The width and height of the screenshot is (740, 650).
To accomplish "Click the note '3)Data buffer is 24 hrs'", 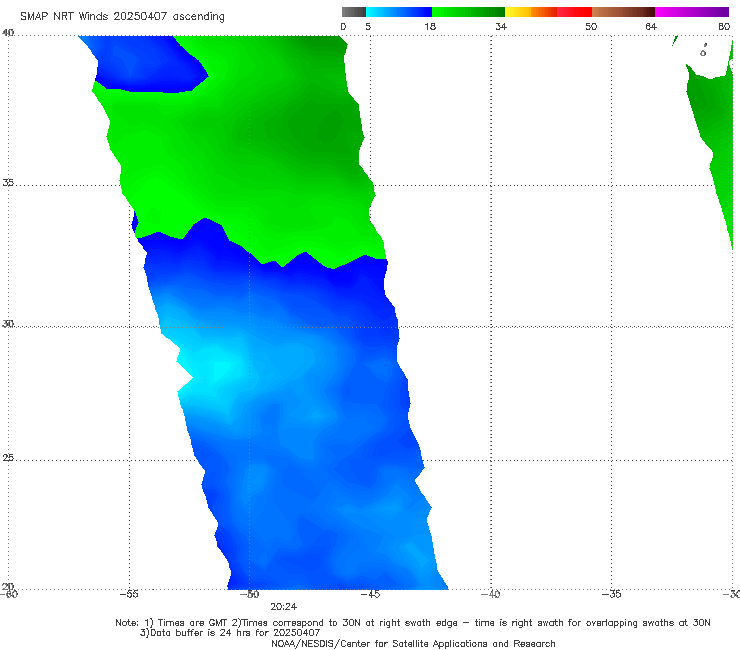I will point(230,633).
